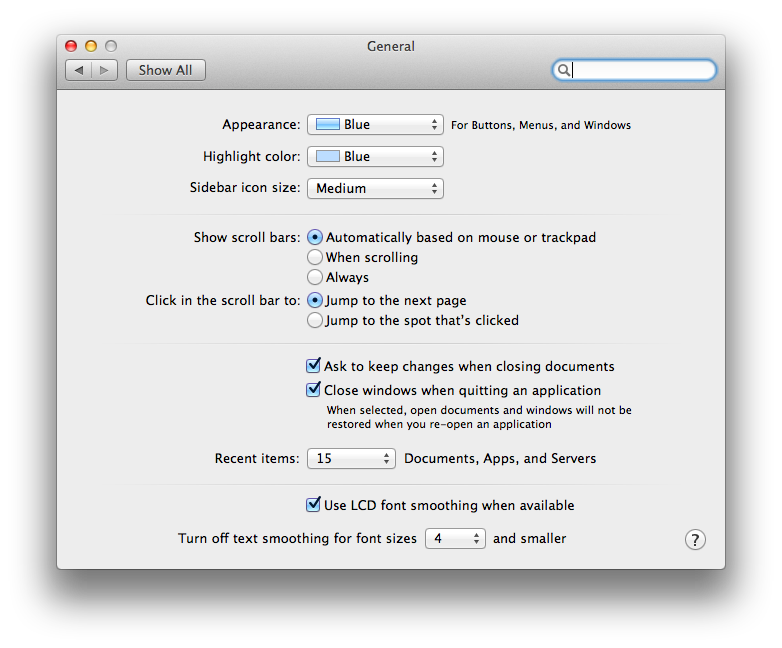
Task: Click the back arrow navigation button
Action: (x=78, y=70)
